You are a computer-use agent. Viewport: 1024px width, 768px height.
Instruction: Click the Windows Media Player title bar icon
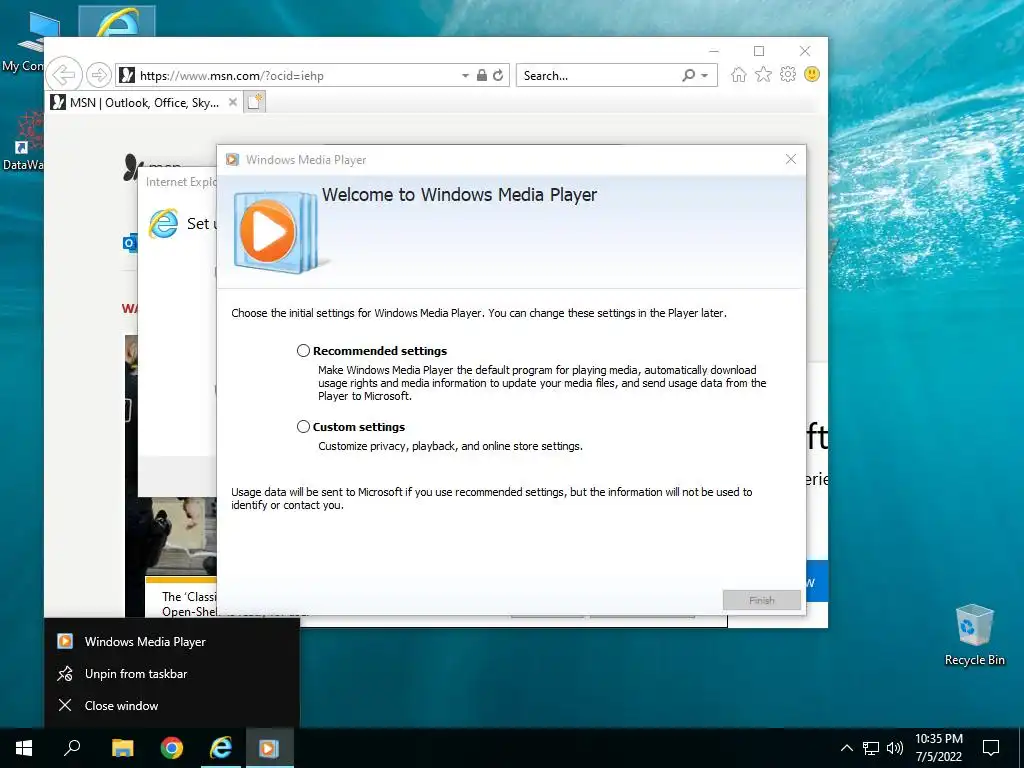pyautogui.click(x=232, y=160)
